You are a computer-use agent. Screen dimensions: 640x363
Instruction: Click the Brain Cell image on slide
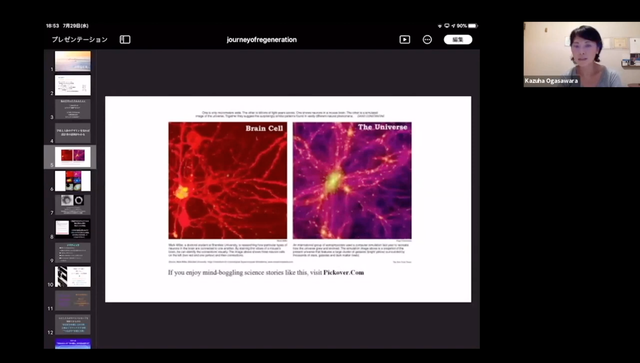[x=228, y=180]
